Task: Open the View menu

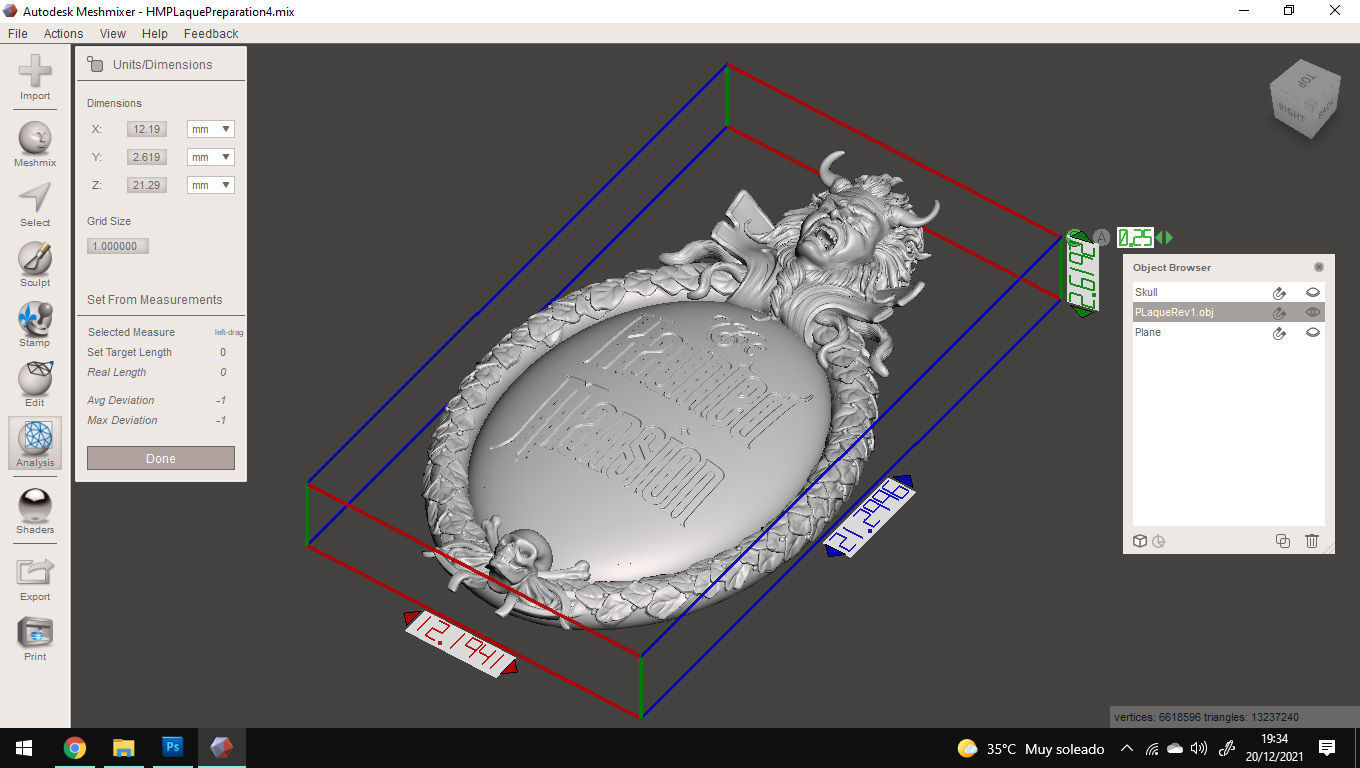Action: click(113, 33)
